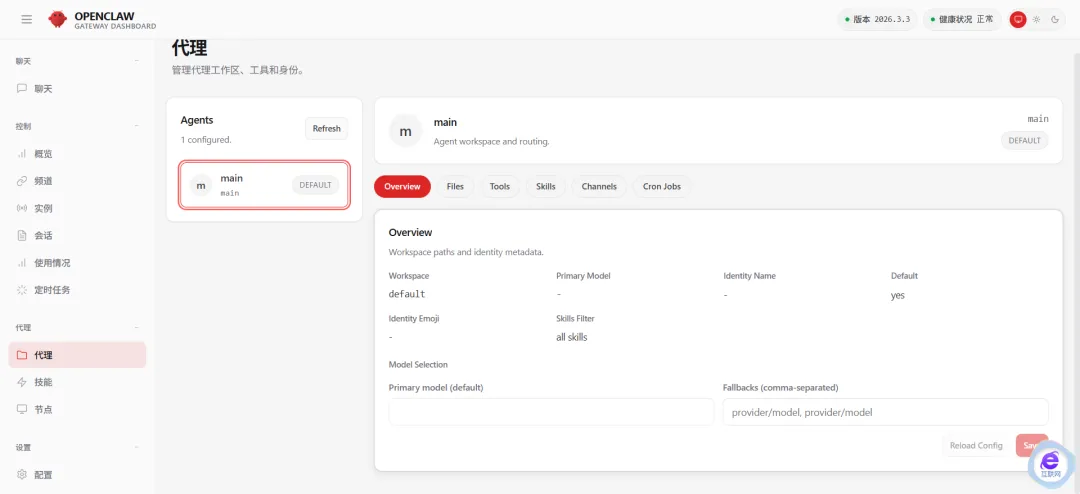The width and height of the screenshot is (1080, 494).
Task: Focus the Primary model input field
Action: [552, 412]
